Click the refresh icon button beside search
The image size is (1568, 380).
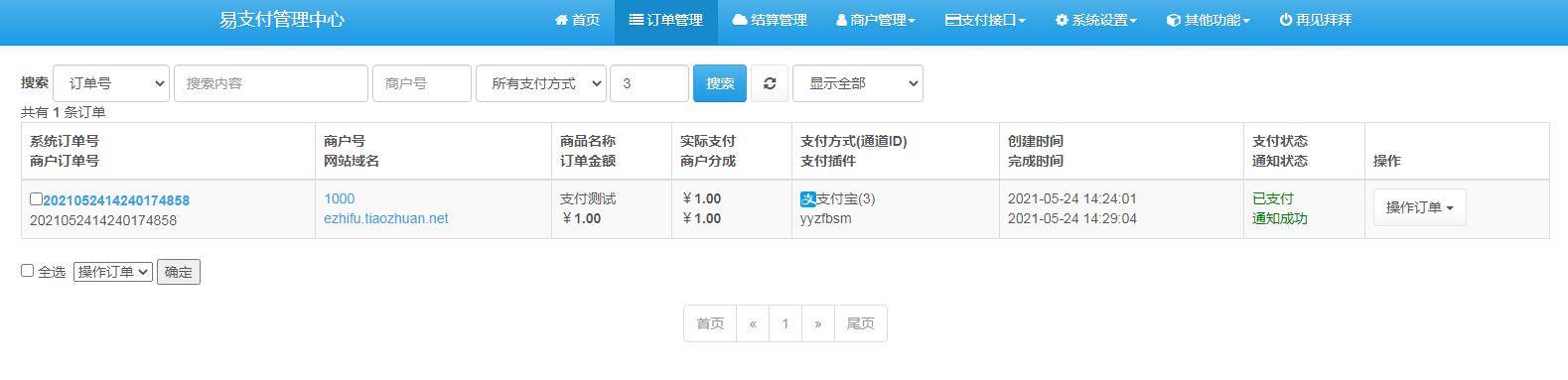770,83
